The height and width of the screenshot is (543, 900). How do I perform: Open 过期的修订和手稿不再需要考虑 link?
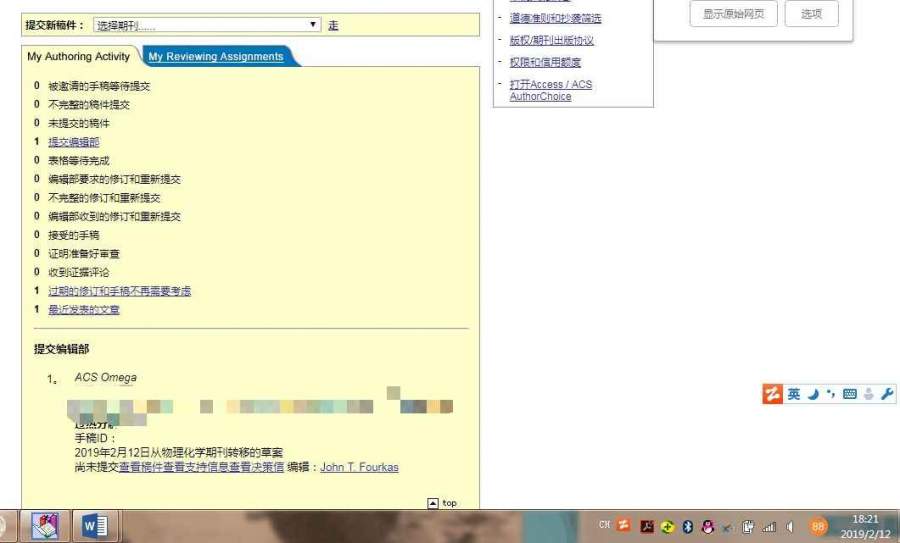(x=119, y=291)
